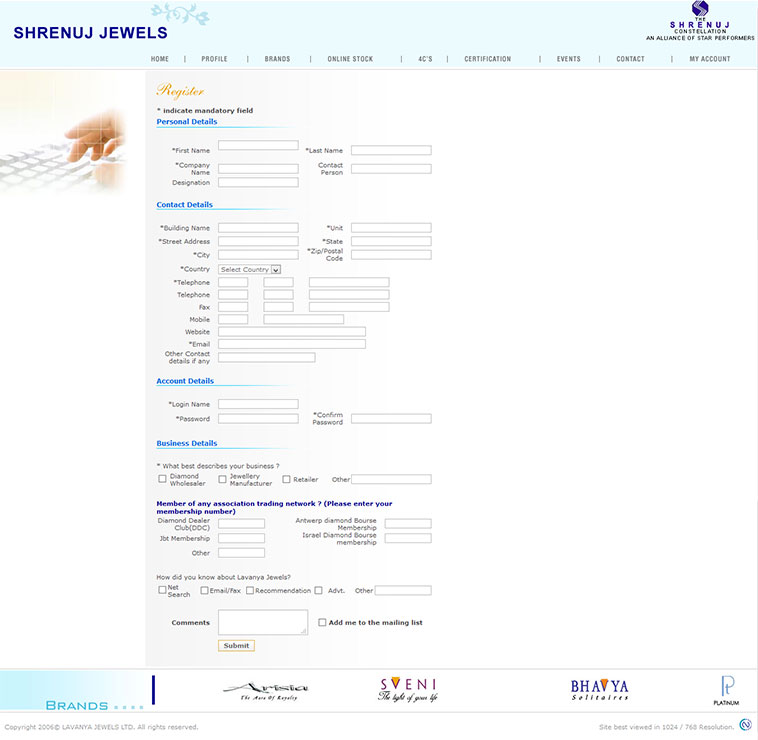Open the Contact menu item
The image size is (758, 740).
630,59
